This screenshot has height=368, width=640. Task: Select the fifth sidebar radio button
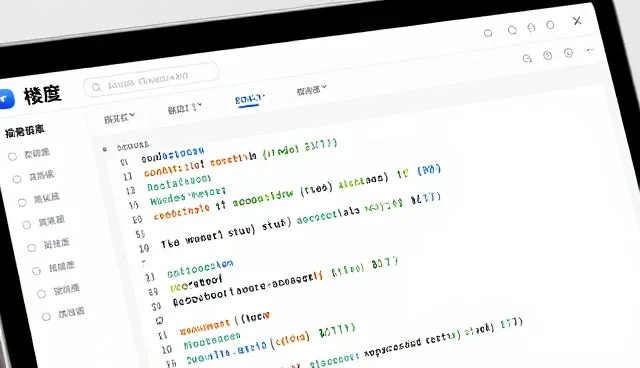(31, 248)
